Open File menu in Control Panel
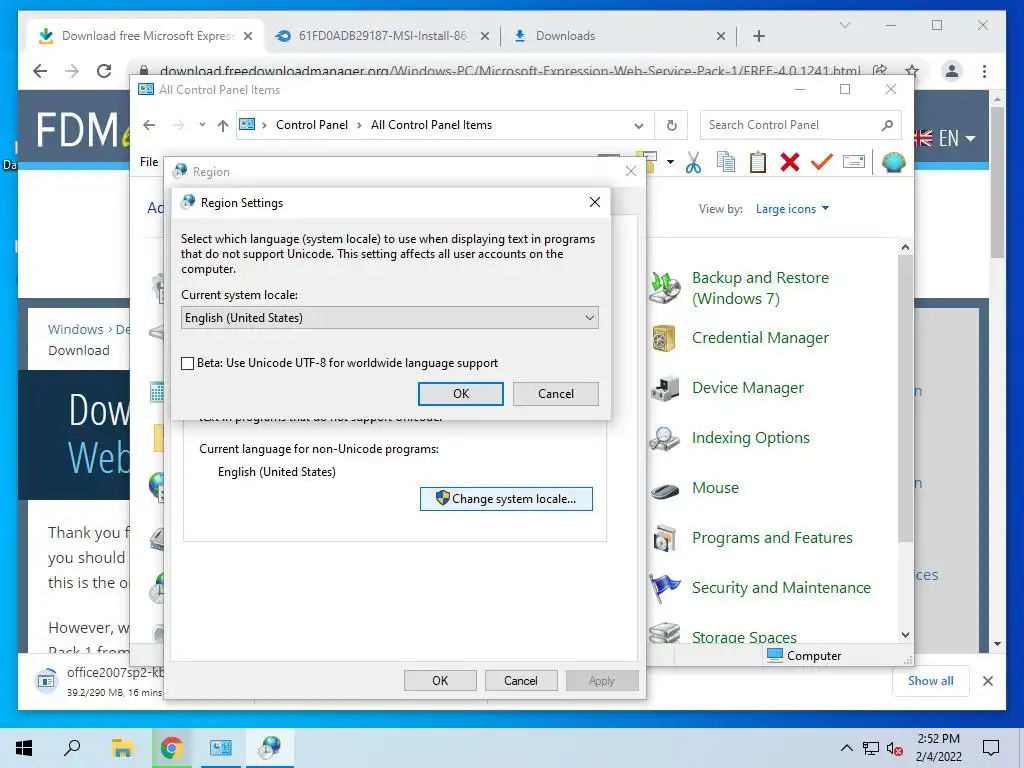Screen dimensions: 1024x768 149,161
